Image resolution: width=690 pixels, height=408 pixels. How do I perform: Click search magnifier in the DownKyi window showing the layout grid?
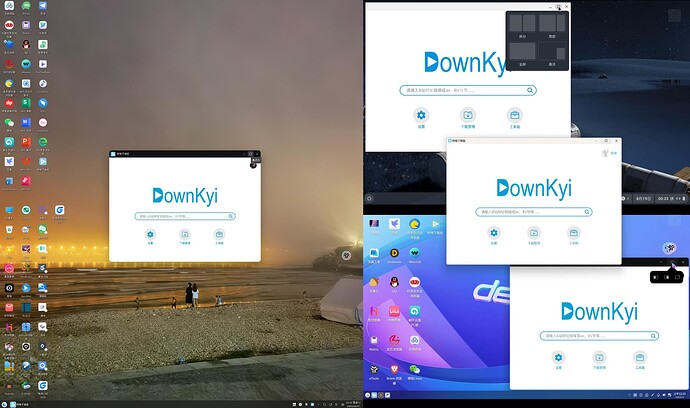tap(530, 90)
